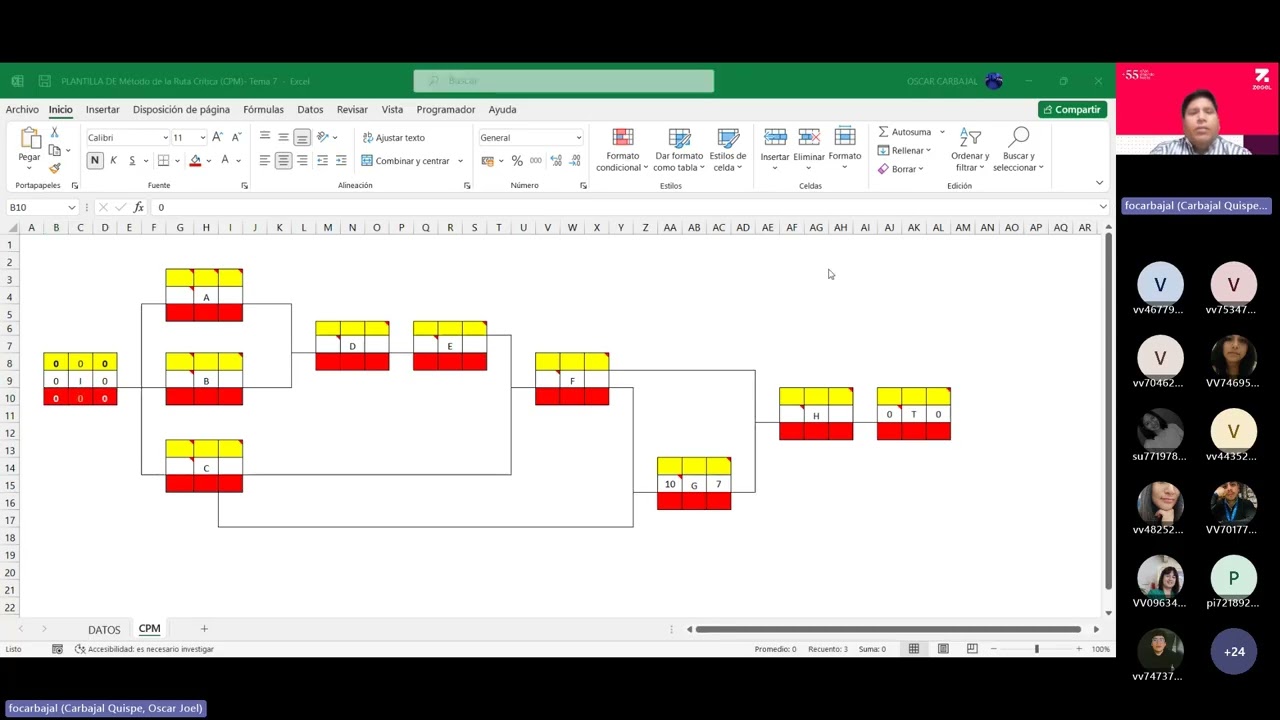This screenshot has width=1280, height=720.
Task: Expand the Autosuma dropdown arrow
Action: [x=942, y=132]
